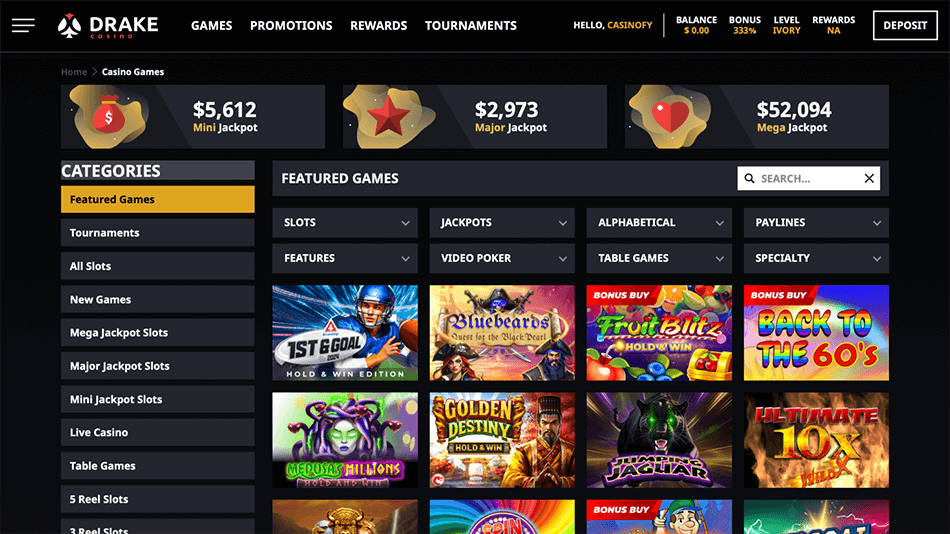This screenshot has width=950, height=534.
Task: Go to the Tournaments nav menu
Action: 471,25
